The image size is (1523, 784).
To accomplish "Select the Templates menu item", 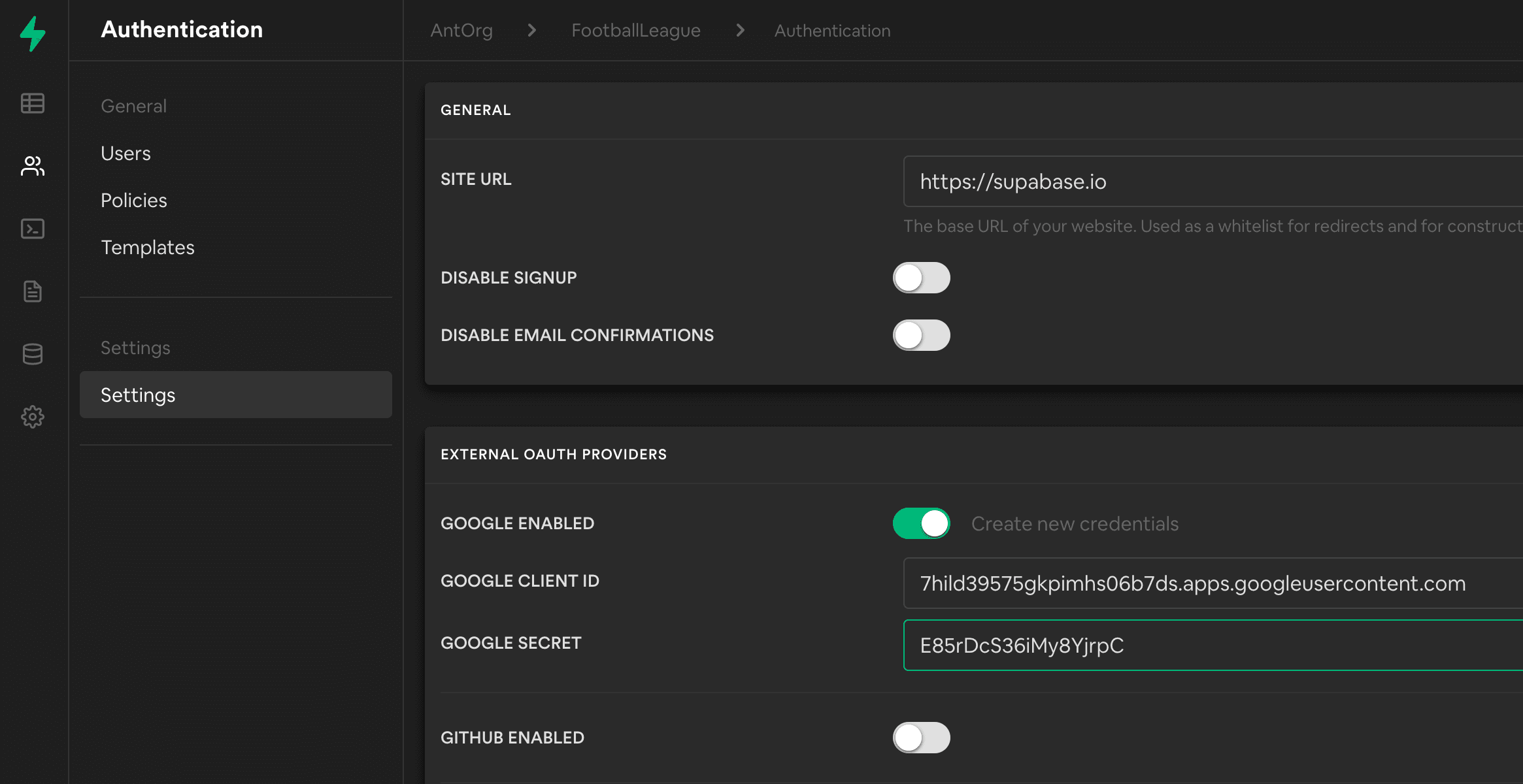I will point(147,245).
